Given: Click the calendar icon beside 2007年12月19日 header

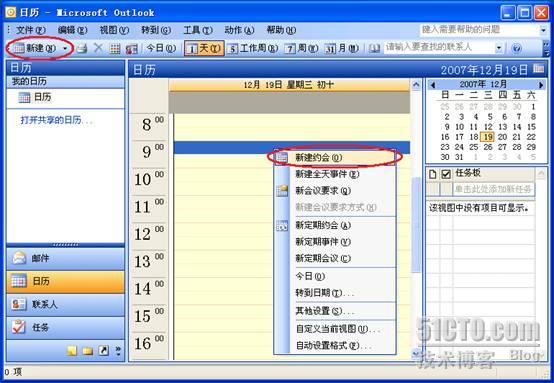Looking at the screenshot, I should coord(539,69).
